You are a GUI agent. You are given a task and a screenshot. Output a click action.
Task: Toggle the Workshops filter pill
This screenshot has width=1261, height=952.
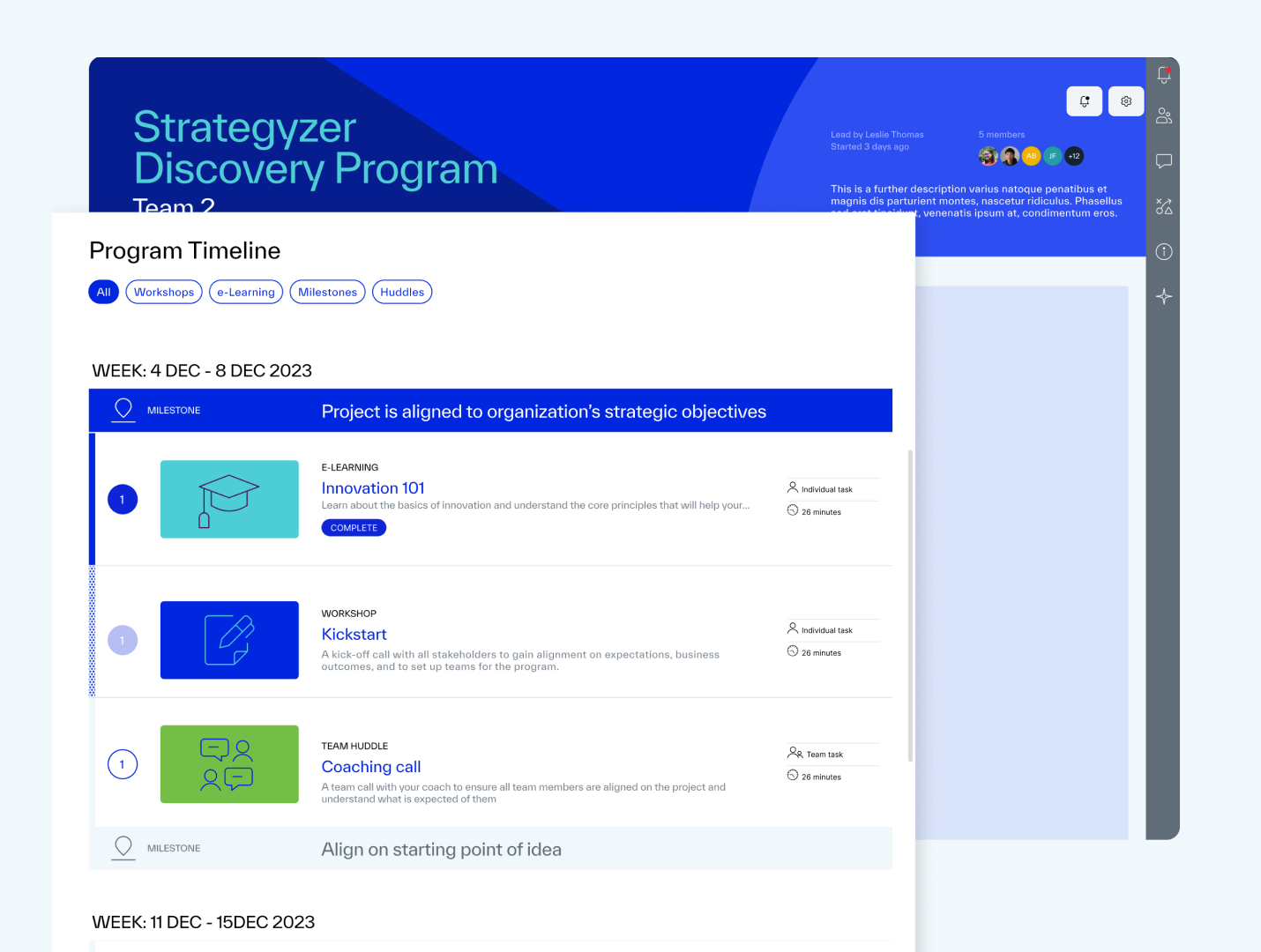[x=163, y=291]
